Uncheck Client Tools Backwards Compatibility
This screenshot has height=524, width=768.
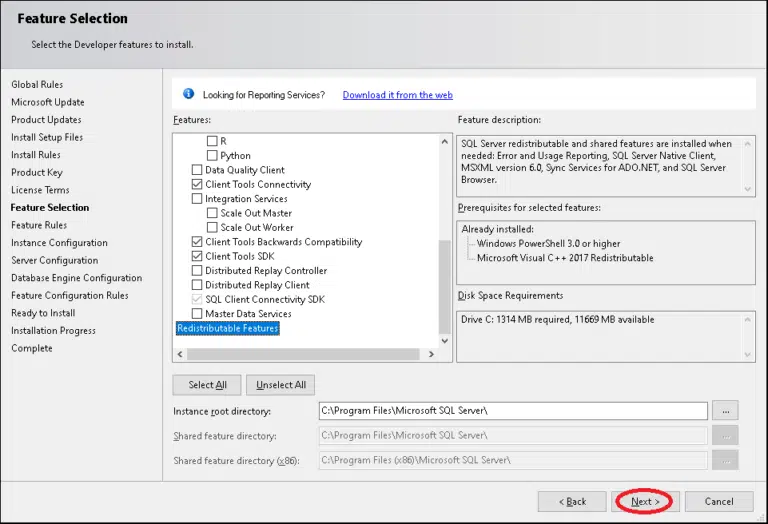point(197,241)
